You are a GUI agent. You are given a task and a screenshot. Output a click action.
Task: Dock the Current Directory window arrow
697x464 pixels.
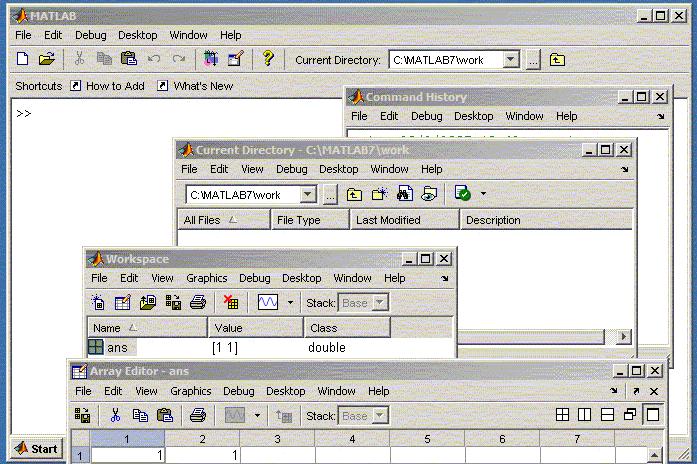pyautogui.click(x=625, y=169)
